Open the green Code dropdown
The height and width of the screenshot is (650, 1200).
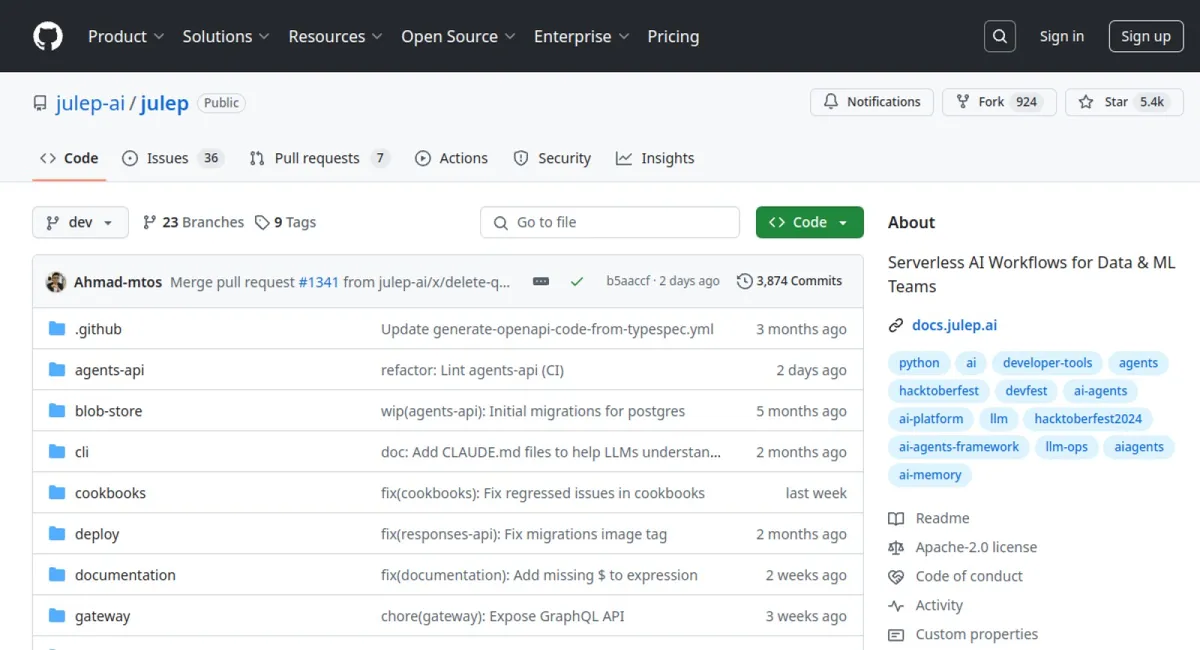pos(810,222)
